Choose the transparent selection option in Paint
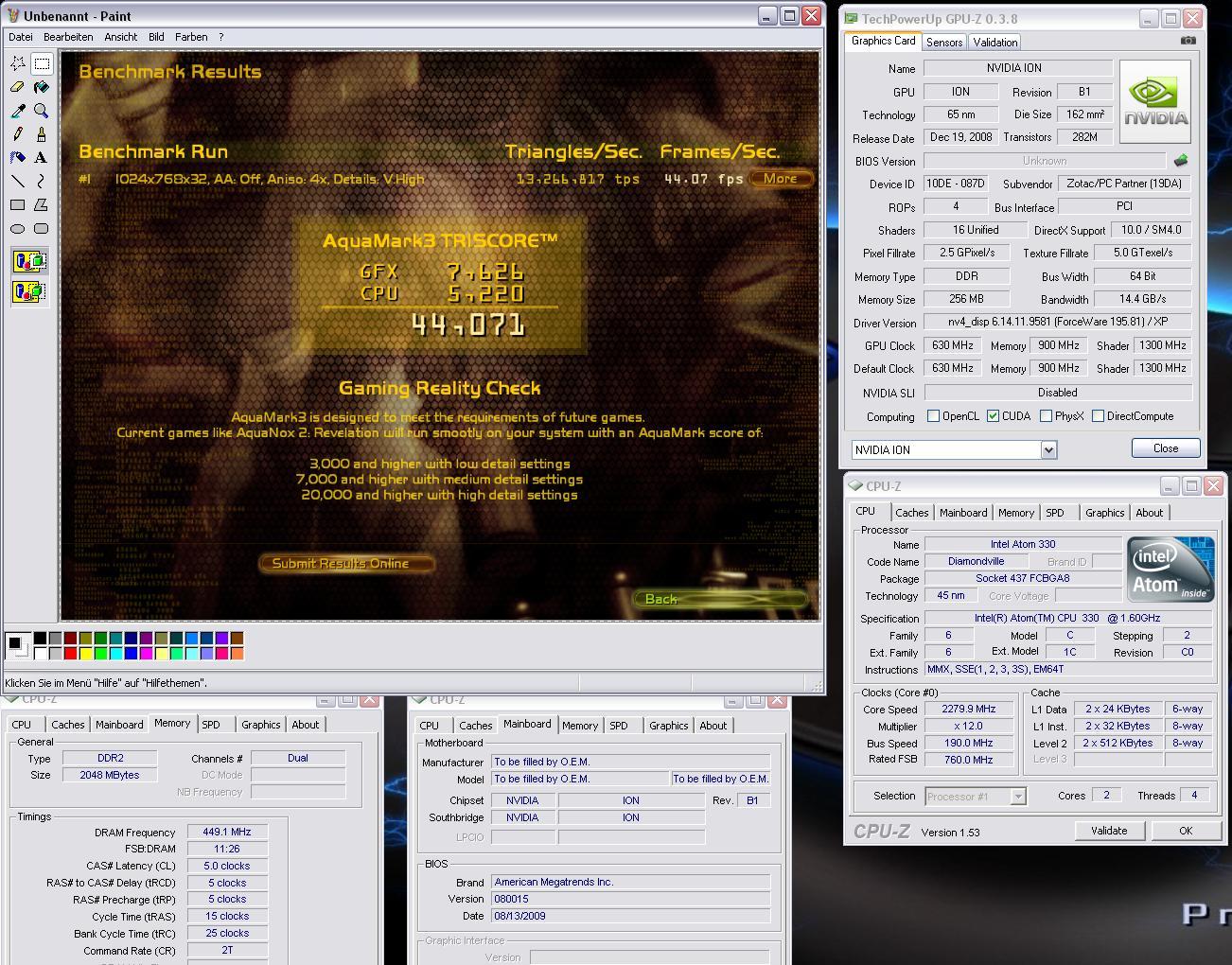The image size is (1232, 965). 29,291
